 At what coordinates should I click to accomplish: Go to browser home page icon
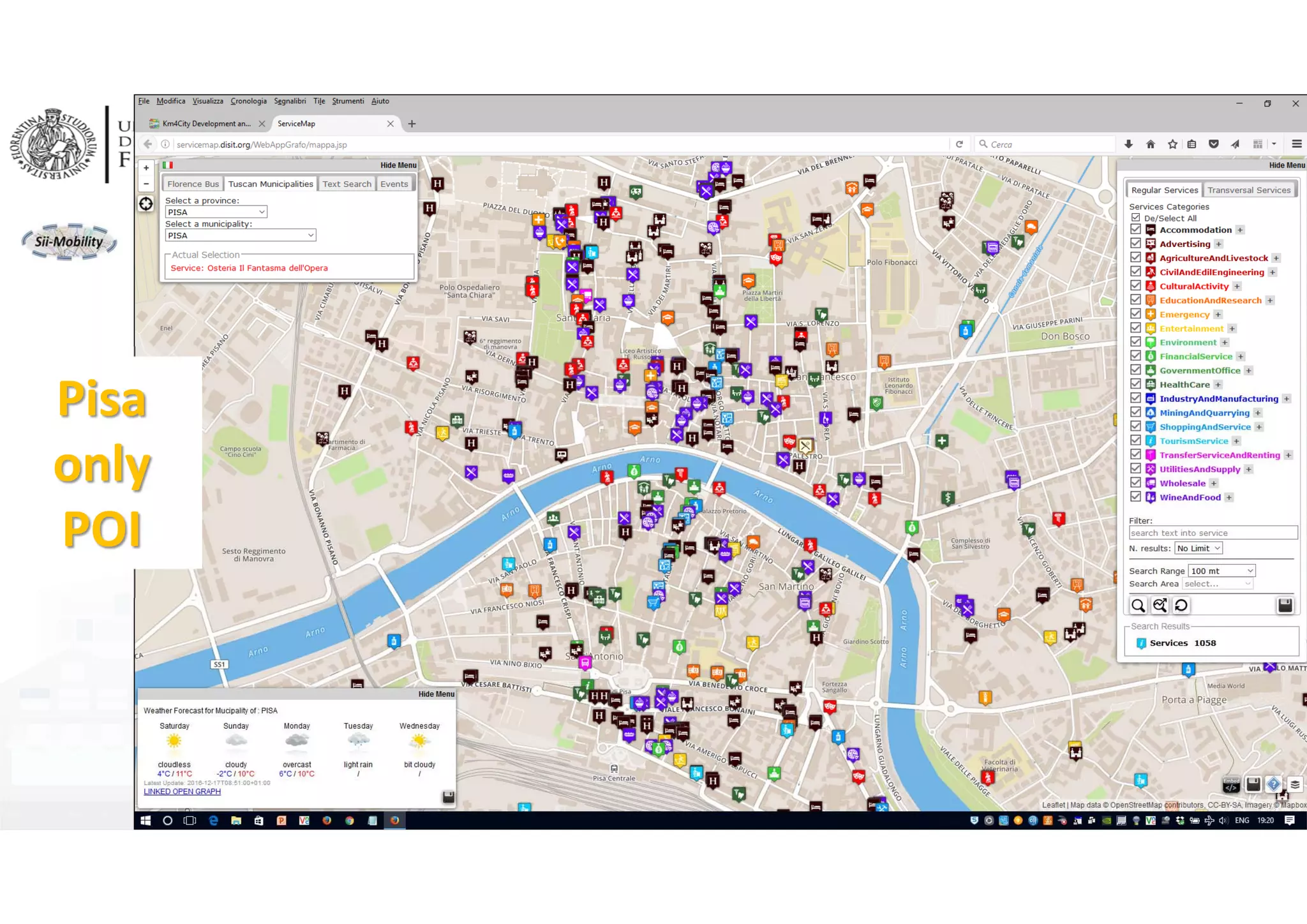click(x=1150, y=144)
